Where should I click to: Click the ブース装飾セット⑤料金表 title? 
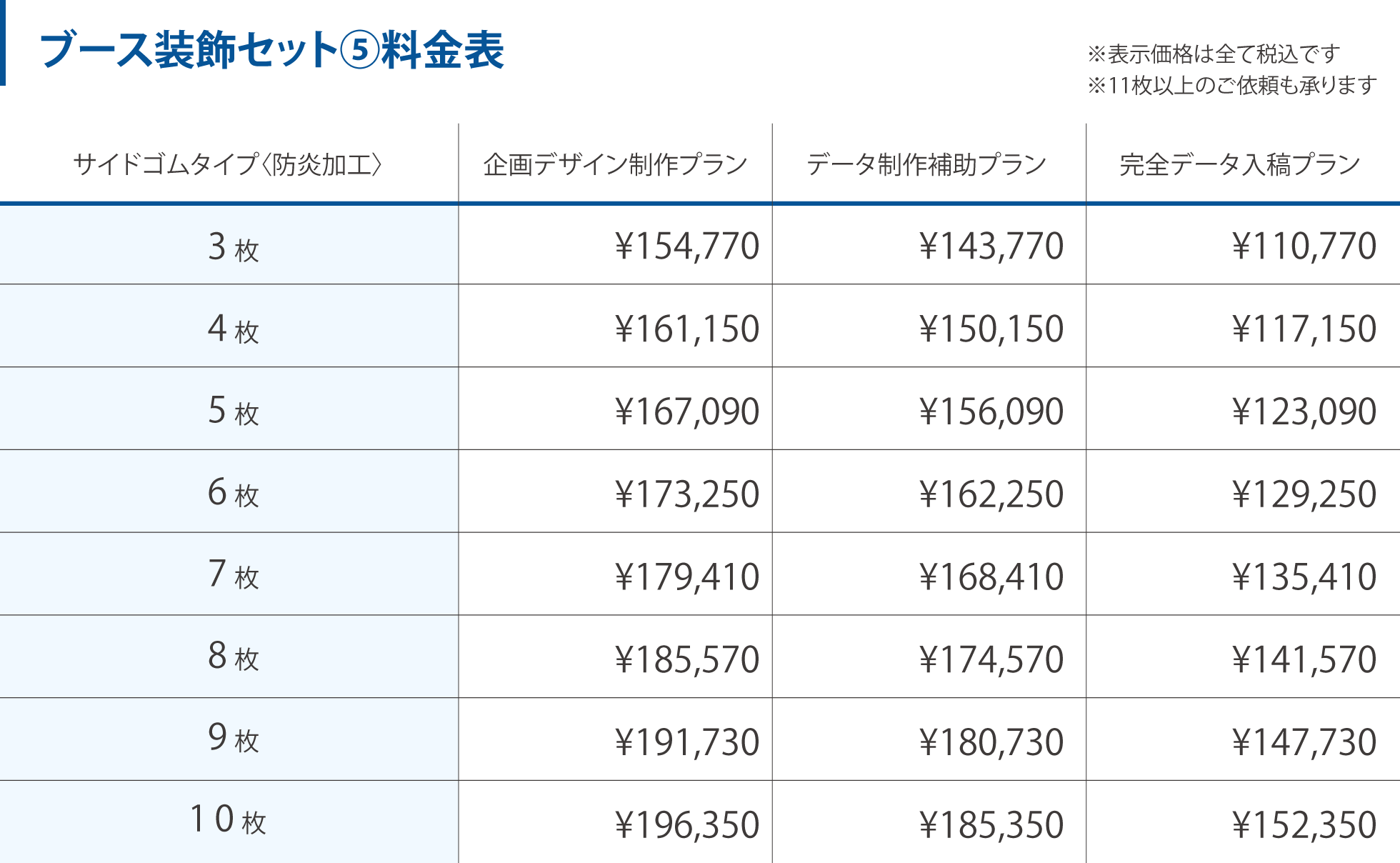tap(272, 50)
